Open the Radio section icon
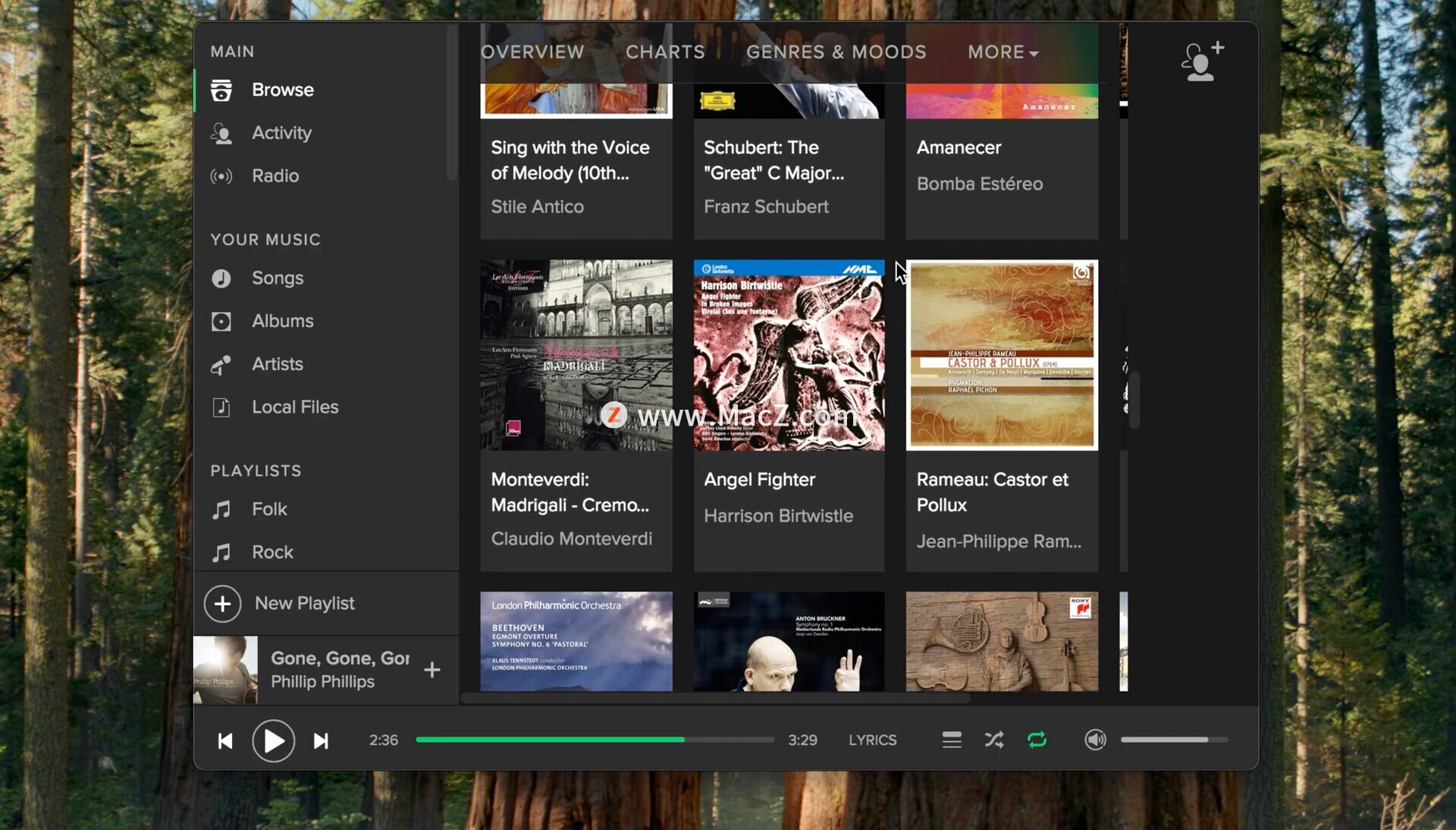Screen dimensions: 1456x830 pos(221,177)
